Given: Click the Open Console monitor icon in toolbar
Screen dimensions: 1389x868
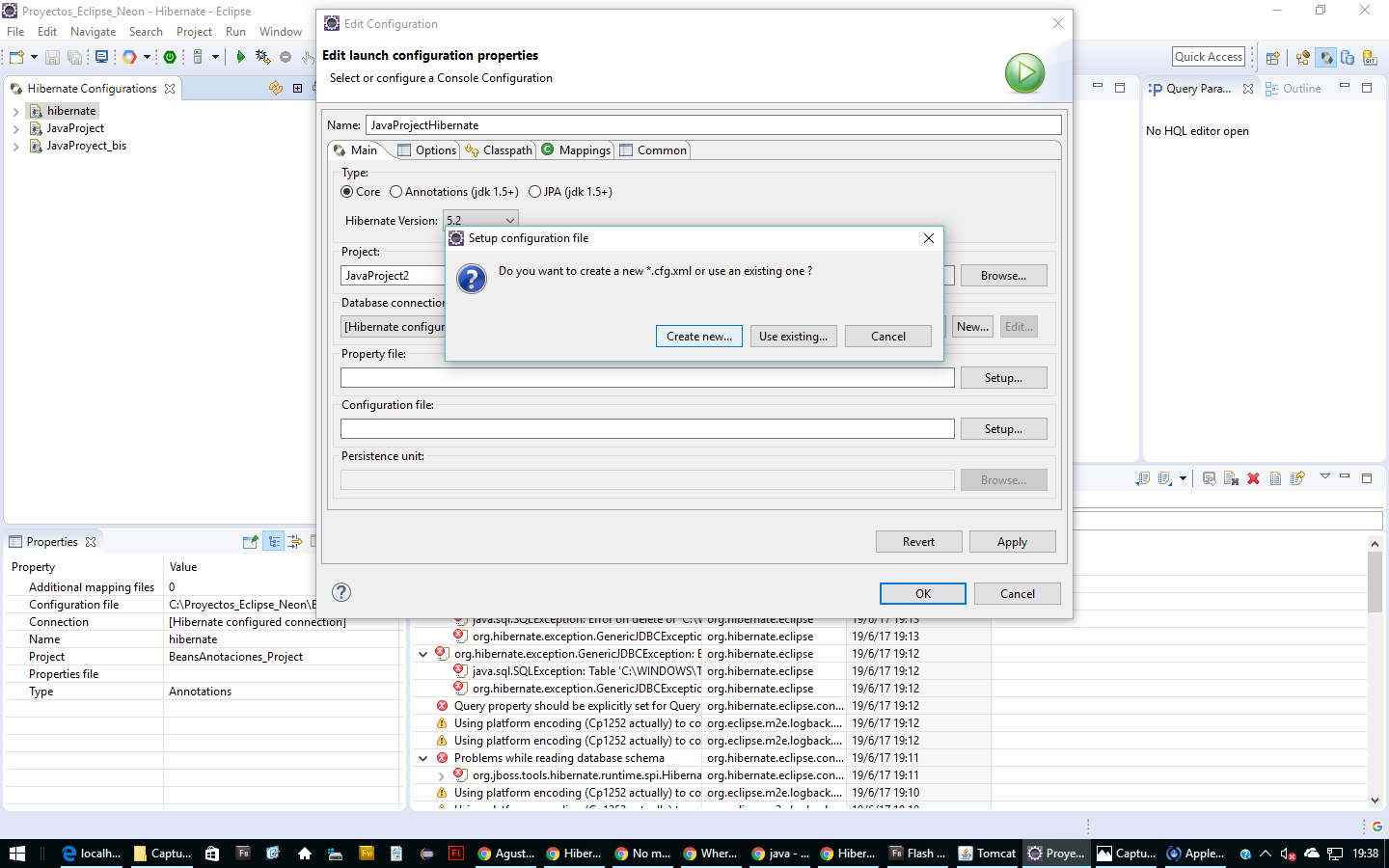Looking at the screenshot, I should click(101, 57).
